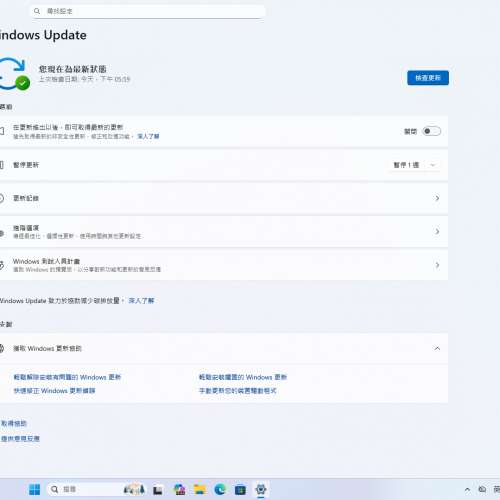Click the Windows 測試人員計畫 row title
The width and height of the screenshot is (500, 500).
coord(46,261)
